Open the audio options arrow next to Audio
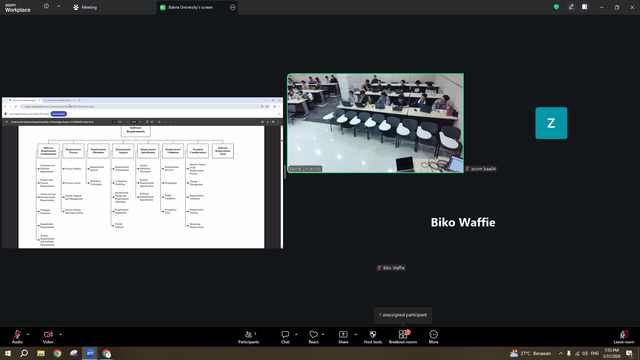The width and height of the screenshot is (640, 360). tap(28, 334)
